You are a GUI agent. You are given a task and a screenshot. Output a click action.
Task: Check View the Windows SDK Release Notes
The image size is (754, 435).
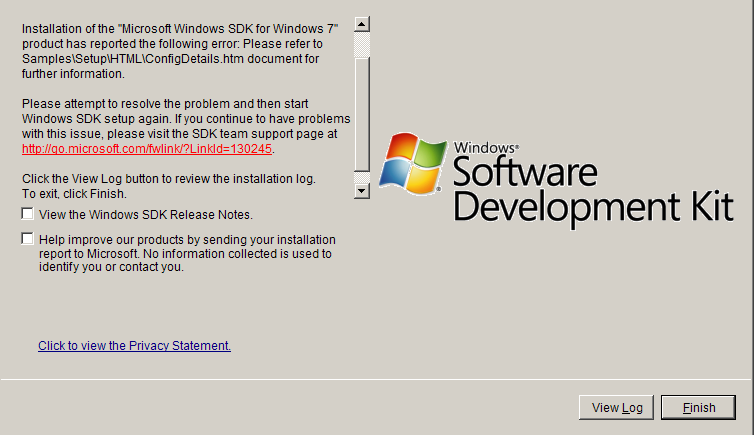[28, 214]
